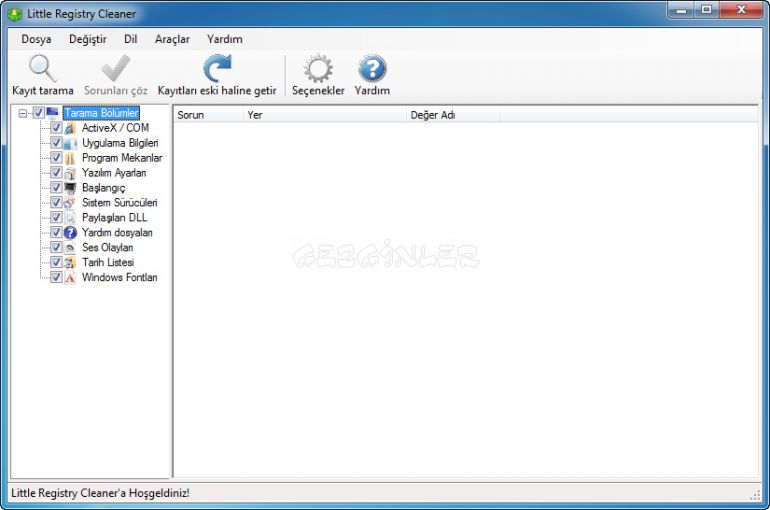The width and height of the screenshot is (770, 510).
Task: Toggle the Ses Olayları checkbox
Action: pyautogui.click(x=56, y=247)
